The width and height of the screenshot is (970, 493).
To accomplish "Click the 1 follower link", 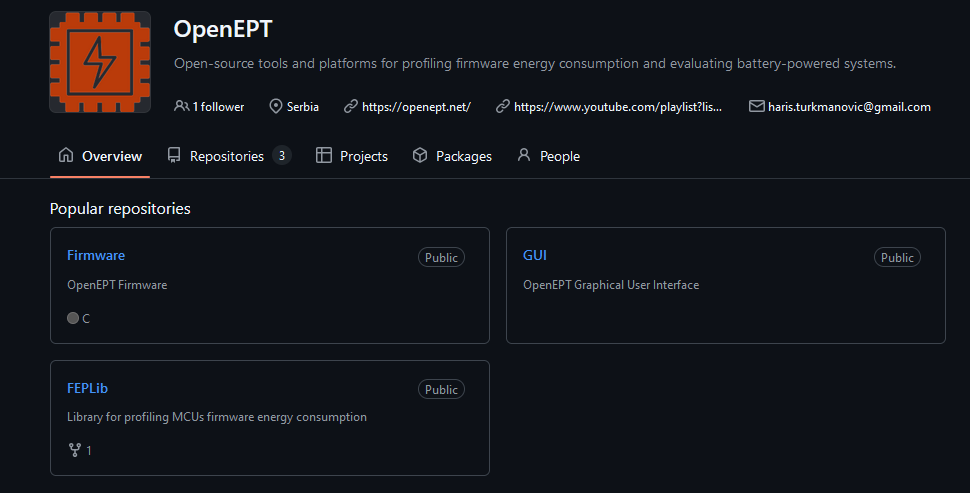I will tap(218, 106).
